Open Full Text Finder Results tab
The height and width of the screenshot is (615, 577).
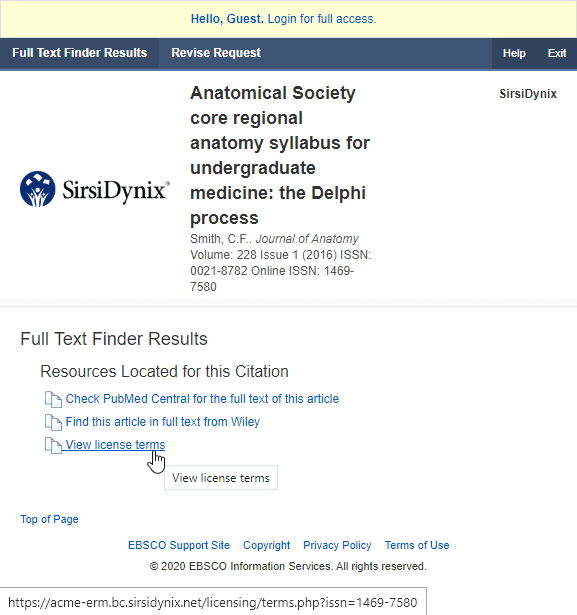(80, 53)
